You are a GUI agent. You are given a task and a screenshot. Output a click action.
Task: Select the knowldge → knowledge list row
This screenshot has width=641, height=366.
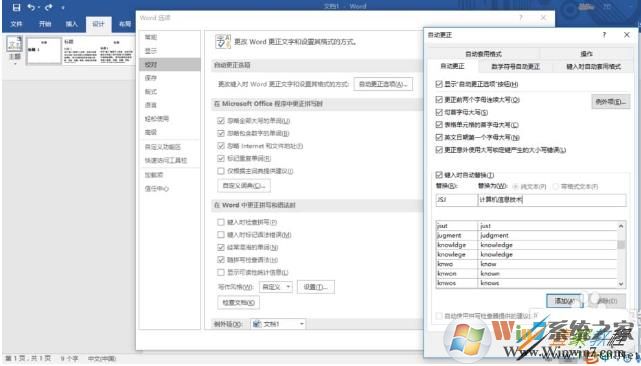point(527,245)
